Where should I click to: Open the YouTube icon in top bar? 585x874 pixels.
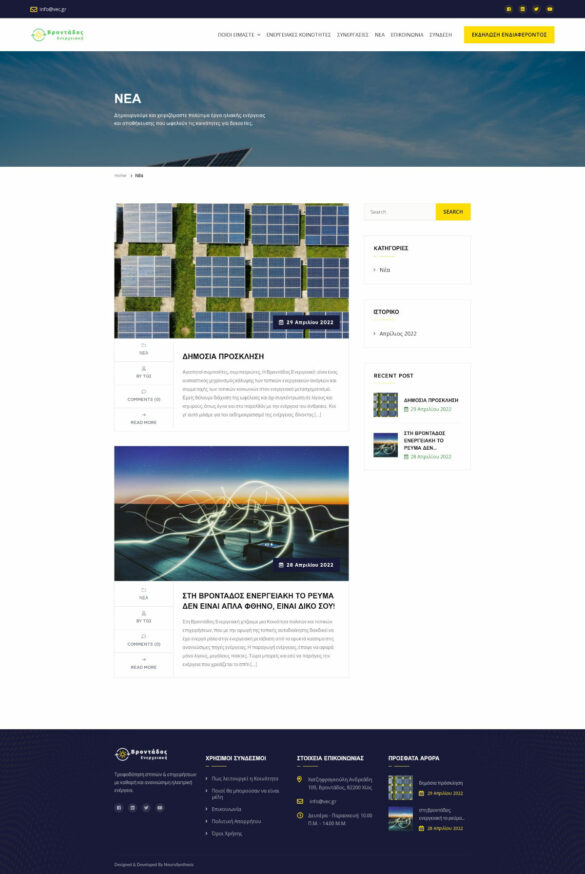point(549,9)
